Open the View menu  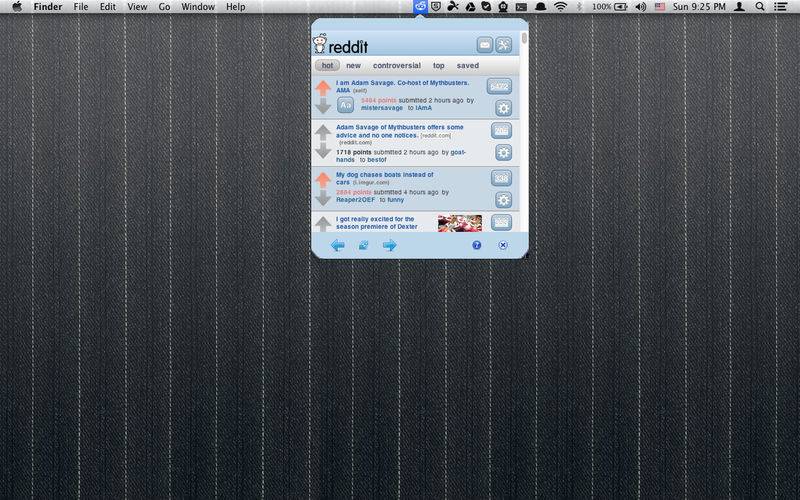(137, 7)
